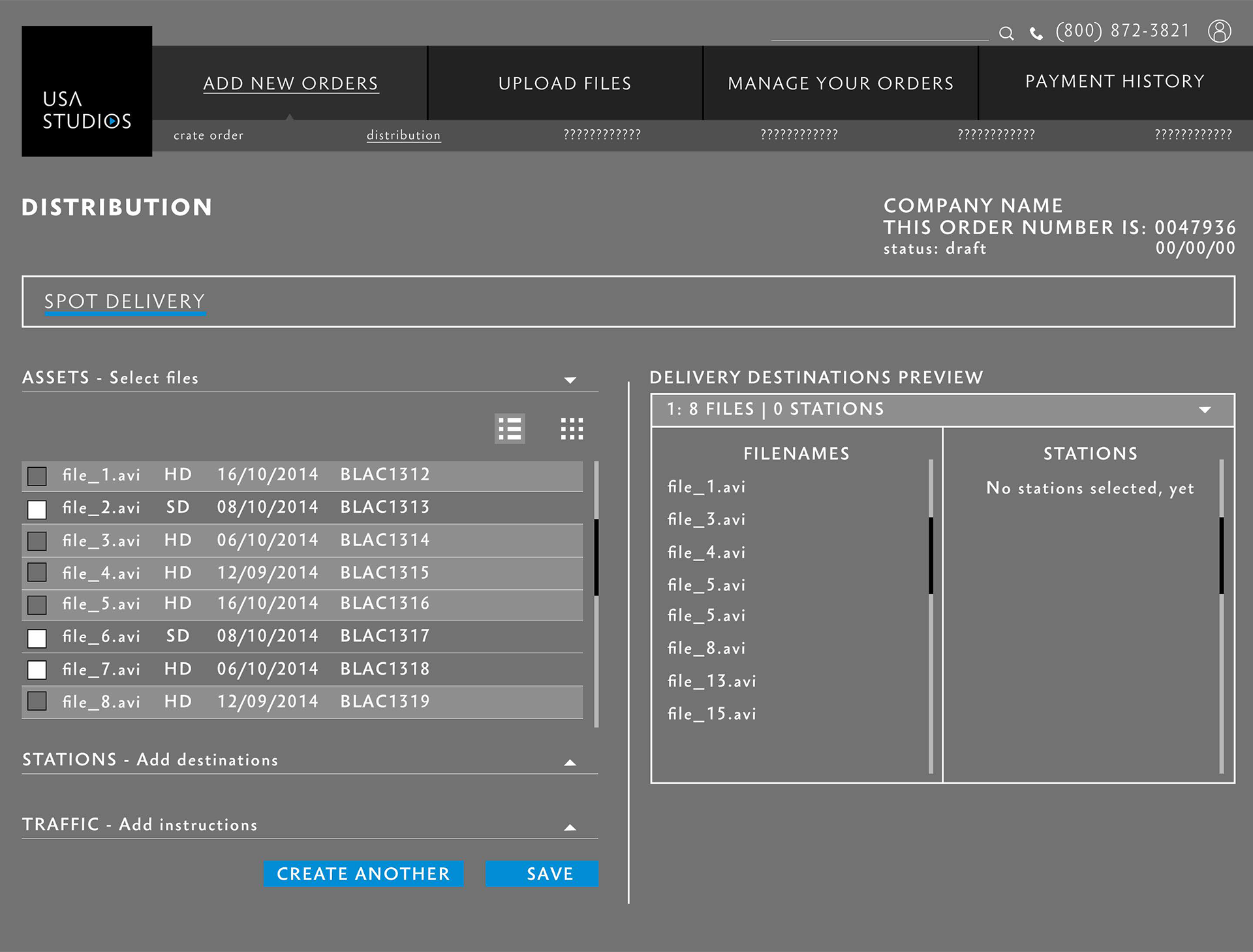
Task: Switch assets to grid view
Action: click(572, 429)
